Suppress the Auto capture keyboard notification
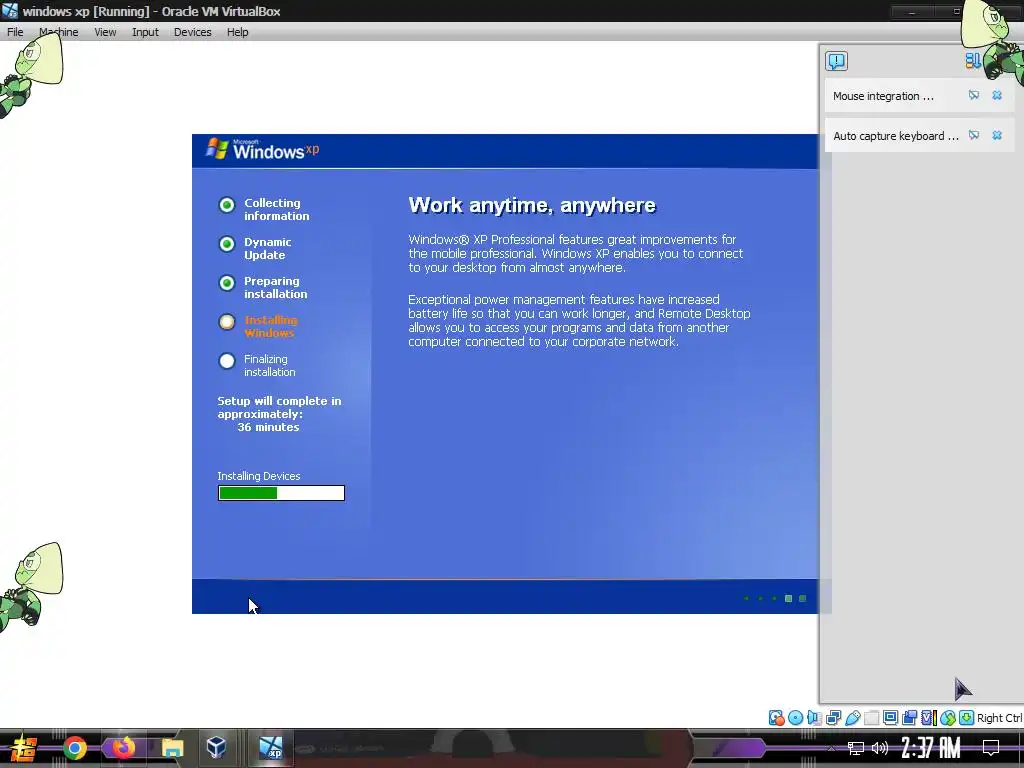This screenshot has height=768, width=1024. tap(974, 135)
